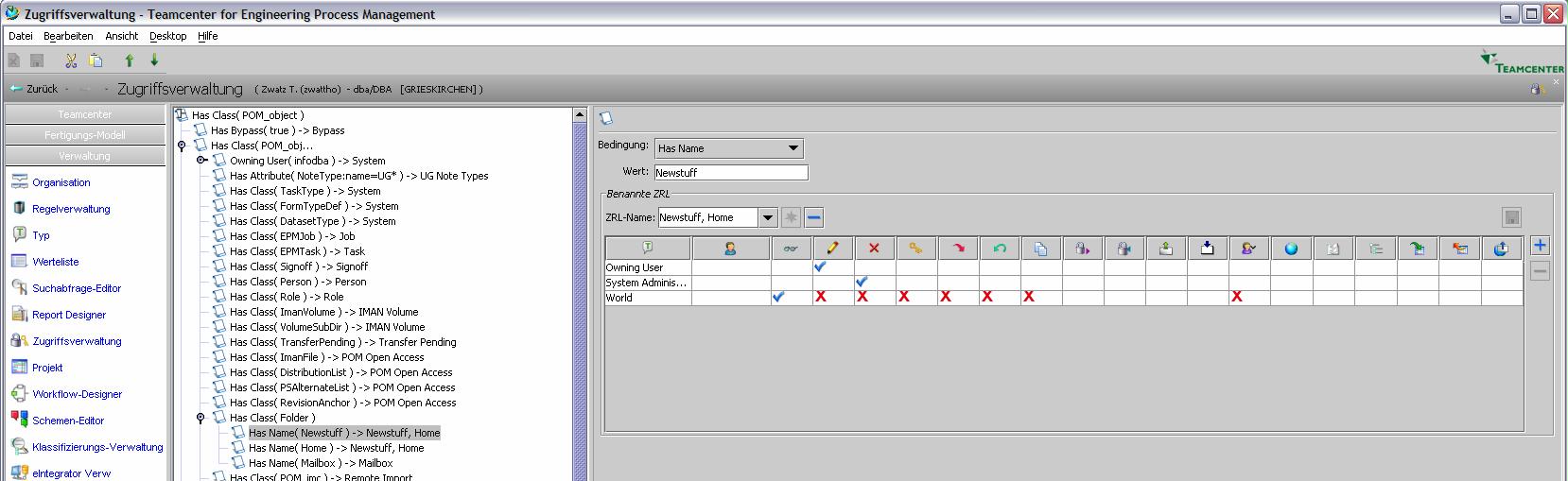
Task: Toggle World denied X under copy column
Action: [x=1028, y=297]
